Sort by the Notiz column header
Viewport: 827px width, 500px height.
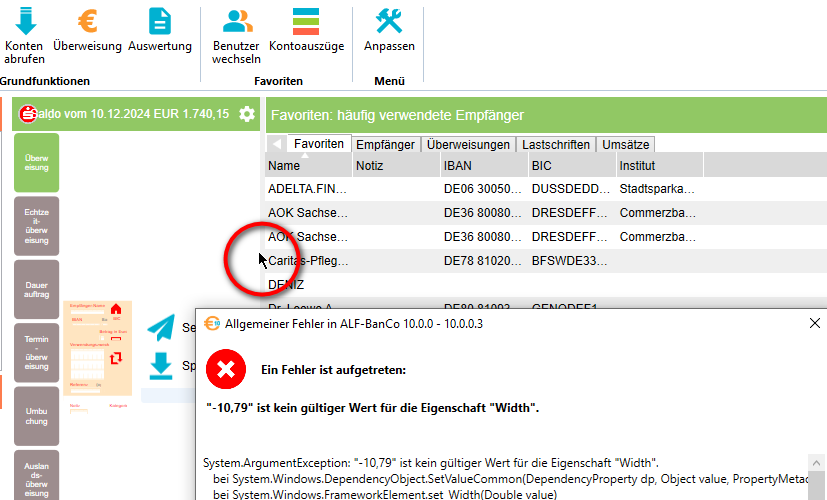396,166
